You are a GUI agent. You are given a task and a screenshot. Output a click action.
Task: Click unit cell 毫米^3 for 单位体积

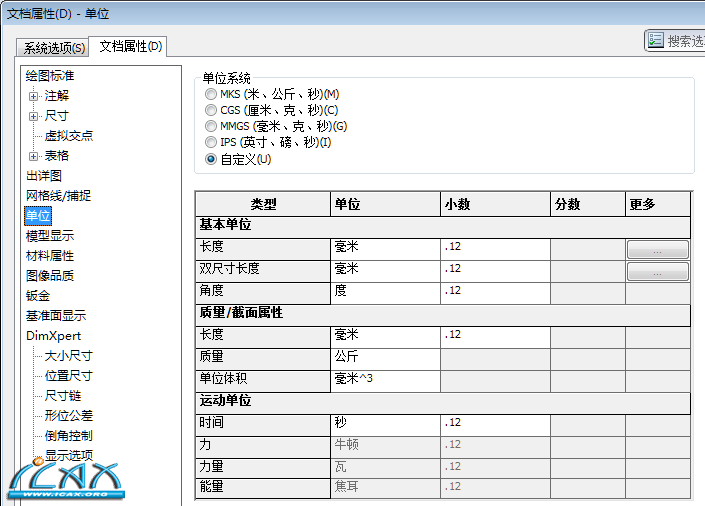[x=385, y=381]
